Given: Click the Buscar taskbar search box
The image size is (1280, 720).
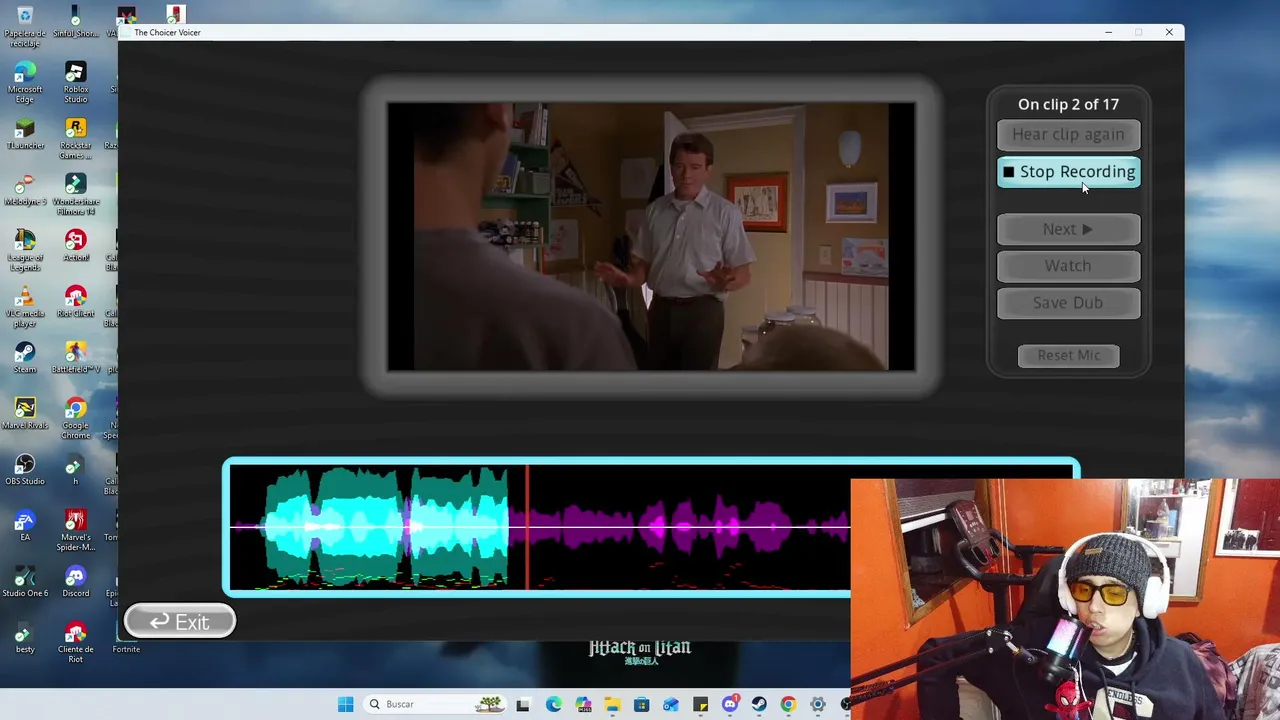Looking at the screenshot, I should pyautogui.click(x=434, y=704).
